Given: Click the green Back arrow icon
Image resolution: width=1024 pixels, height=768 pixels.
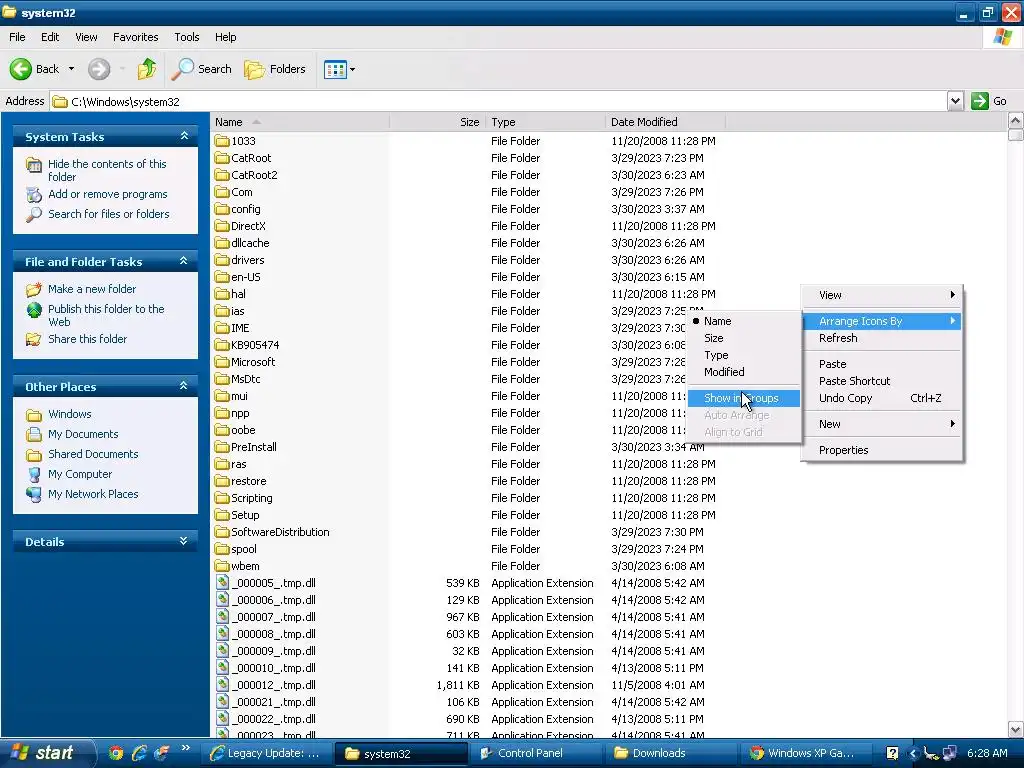Looking at the screenshot, I should 20,69.
